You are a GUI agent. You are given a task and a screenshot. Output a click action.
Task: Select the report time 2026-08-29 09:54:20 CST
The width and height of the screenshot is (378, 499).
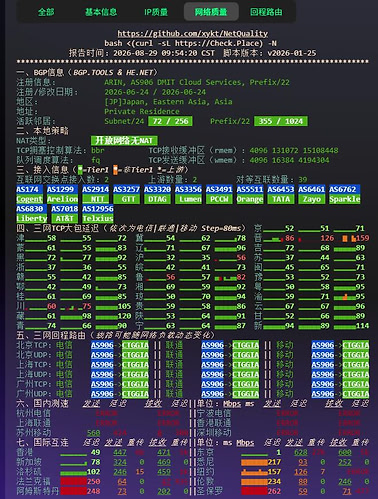pyautogui.click(x=164, y=53)
